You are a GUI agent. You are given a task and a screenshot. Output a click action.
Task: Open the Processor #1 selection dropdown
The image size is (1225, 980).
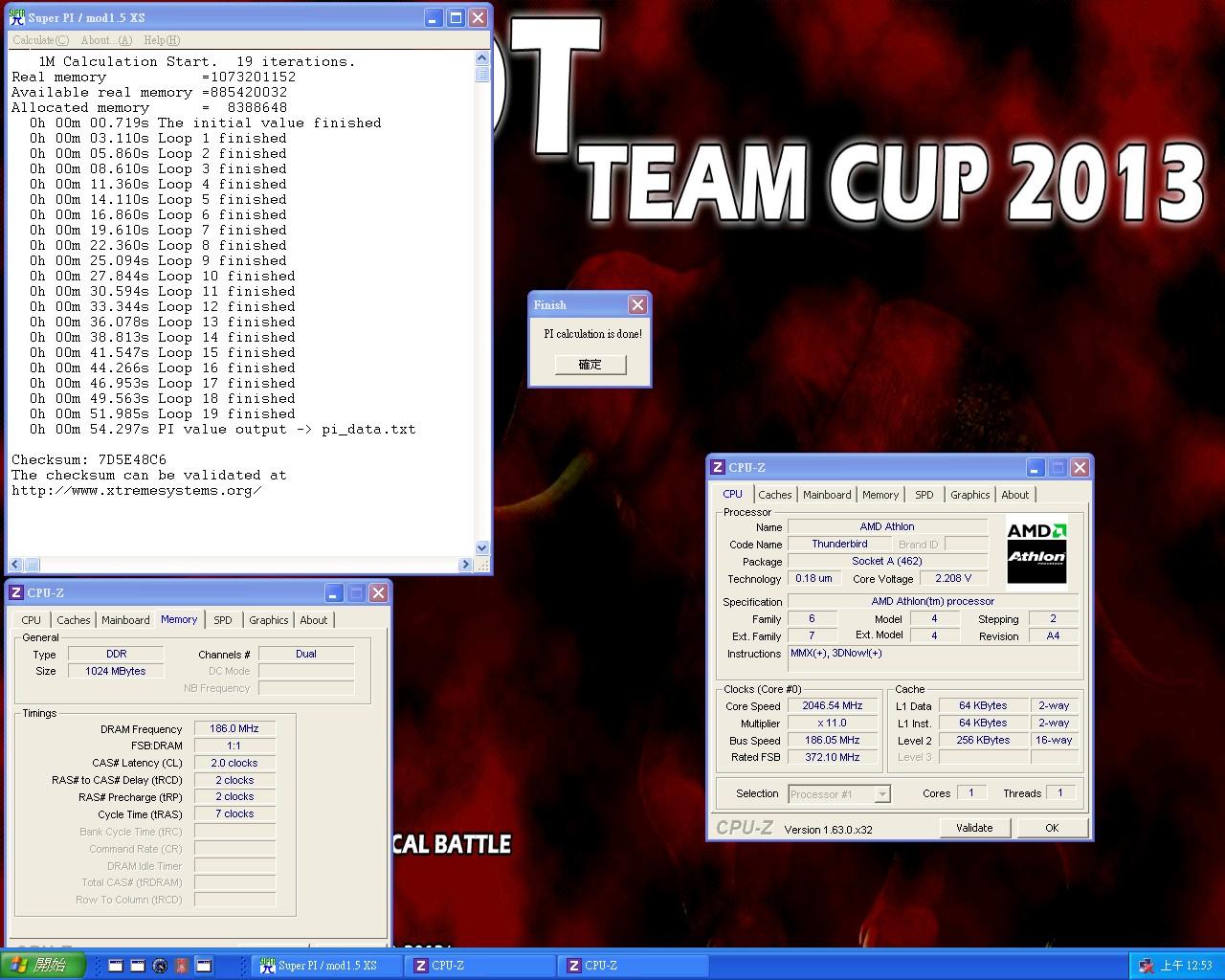point(839,794)
